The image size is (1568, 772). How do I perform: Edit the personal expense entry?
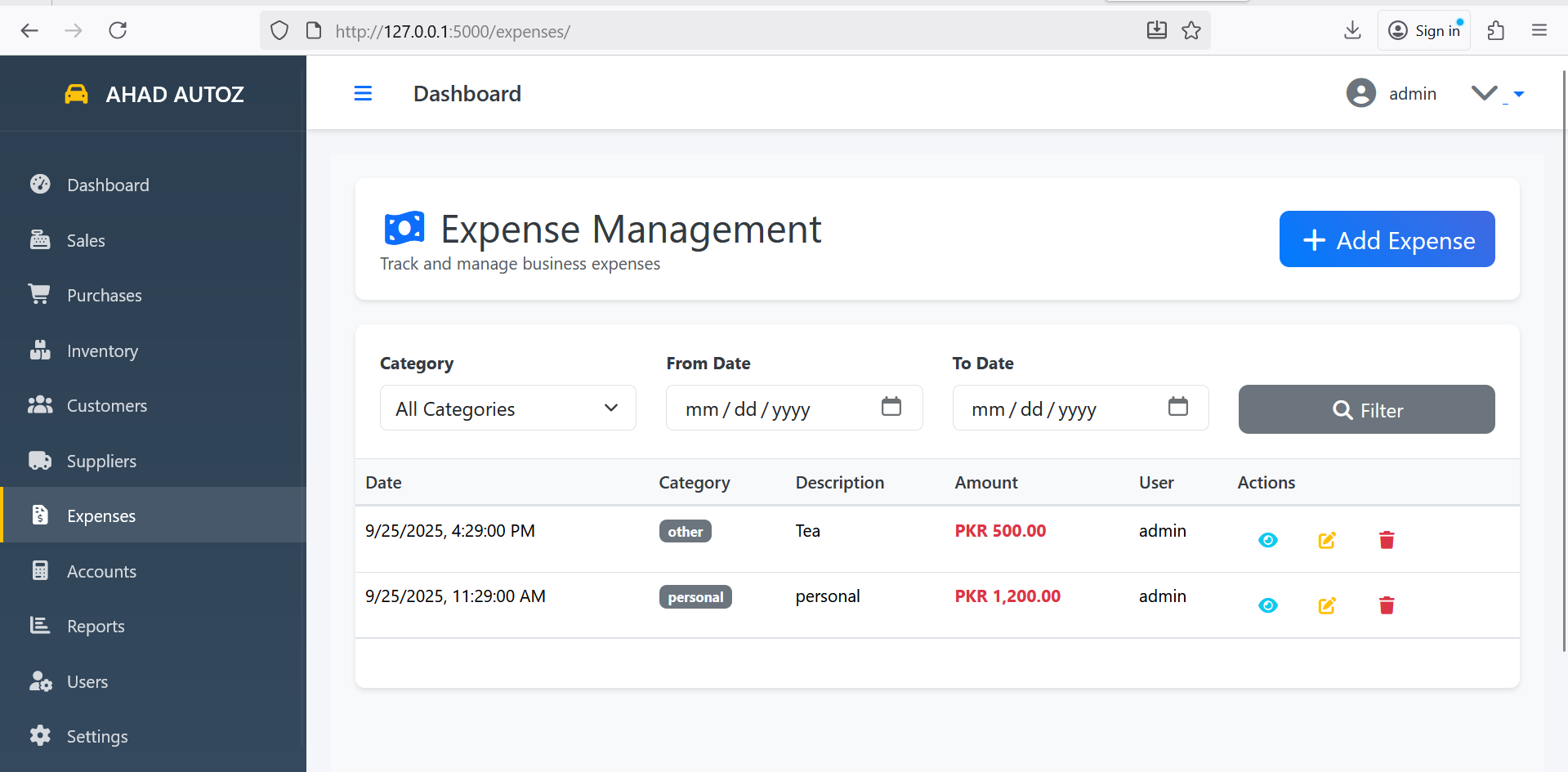click(x=1326, y=605)
